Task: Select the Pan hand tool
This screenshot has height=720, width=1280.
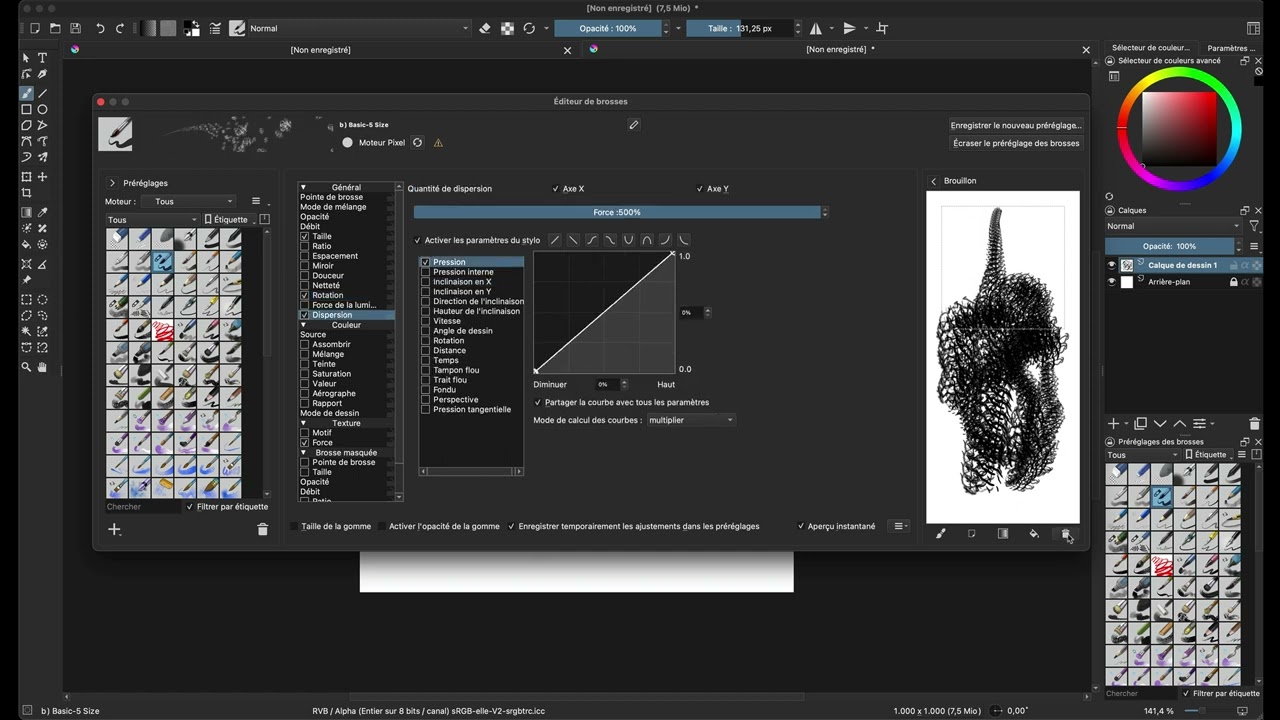Action: [42, 367]
